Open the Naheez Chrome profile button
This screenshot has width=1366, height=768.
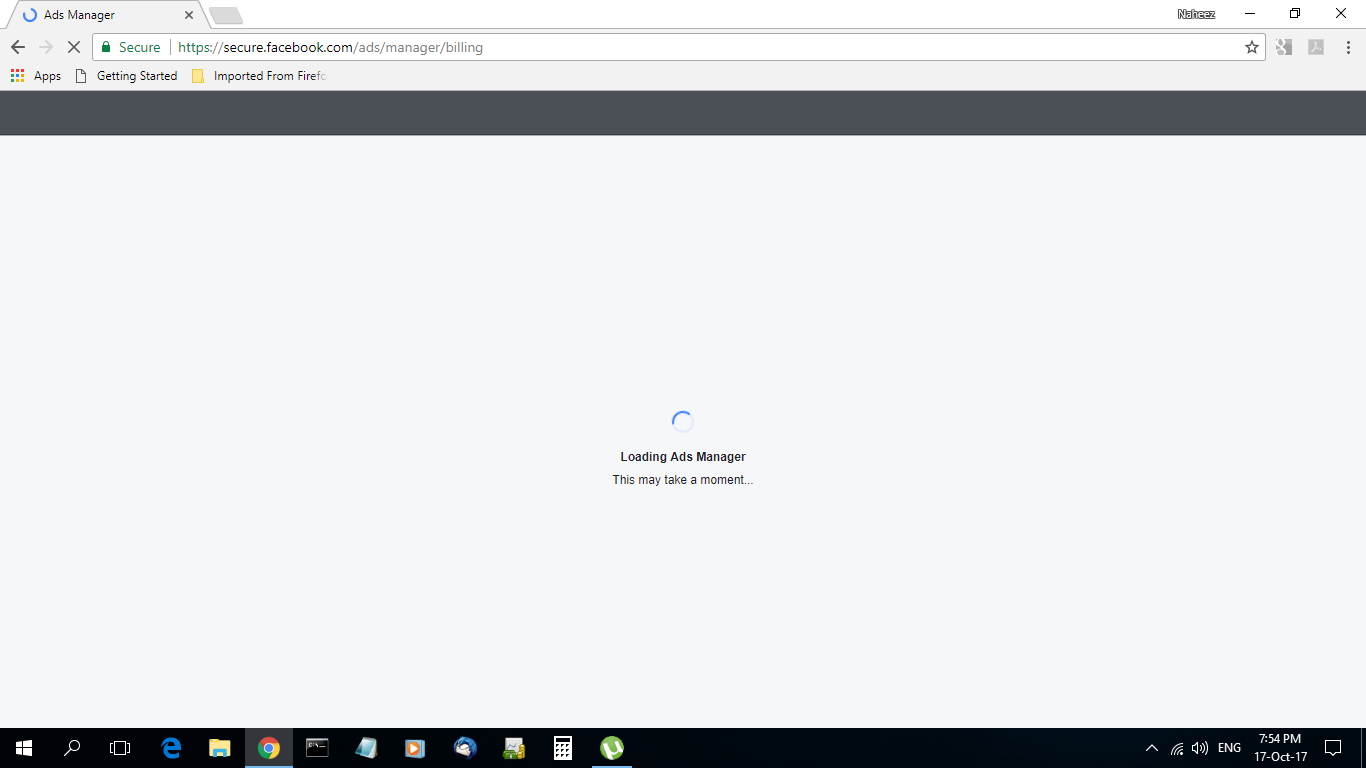(x=1197, y=14)
